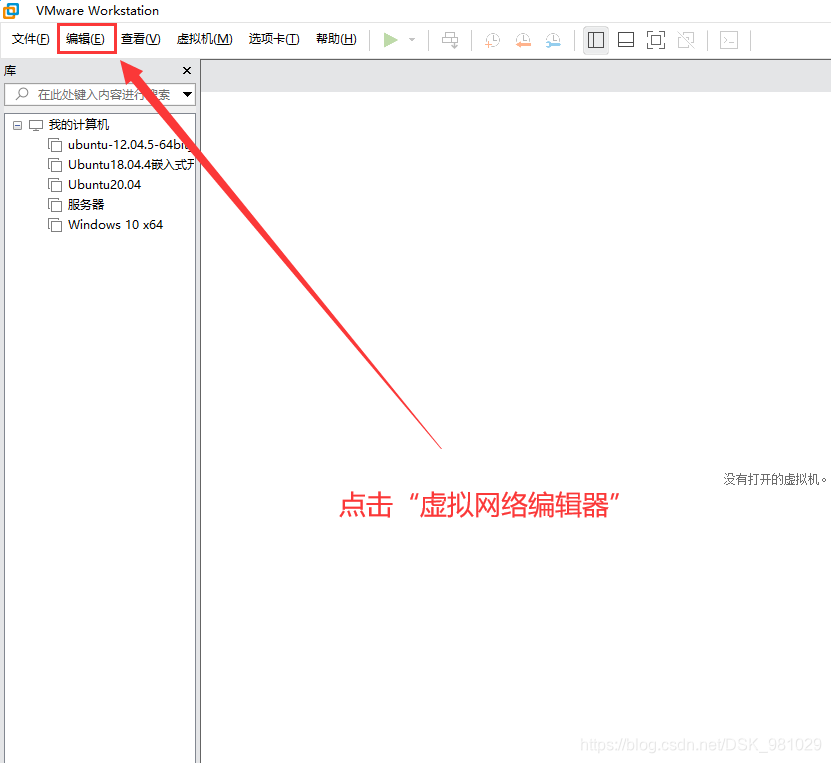Select 我的计算机 in the library tree
This screenshot has width=831, height=763.
pos(78,125)
